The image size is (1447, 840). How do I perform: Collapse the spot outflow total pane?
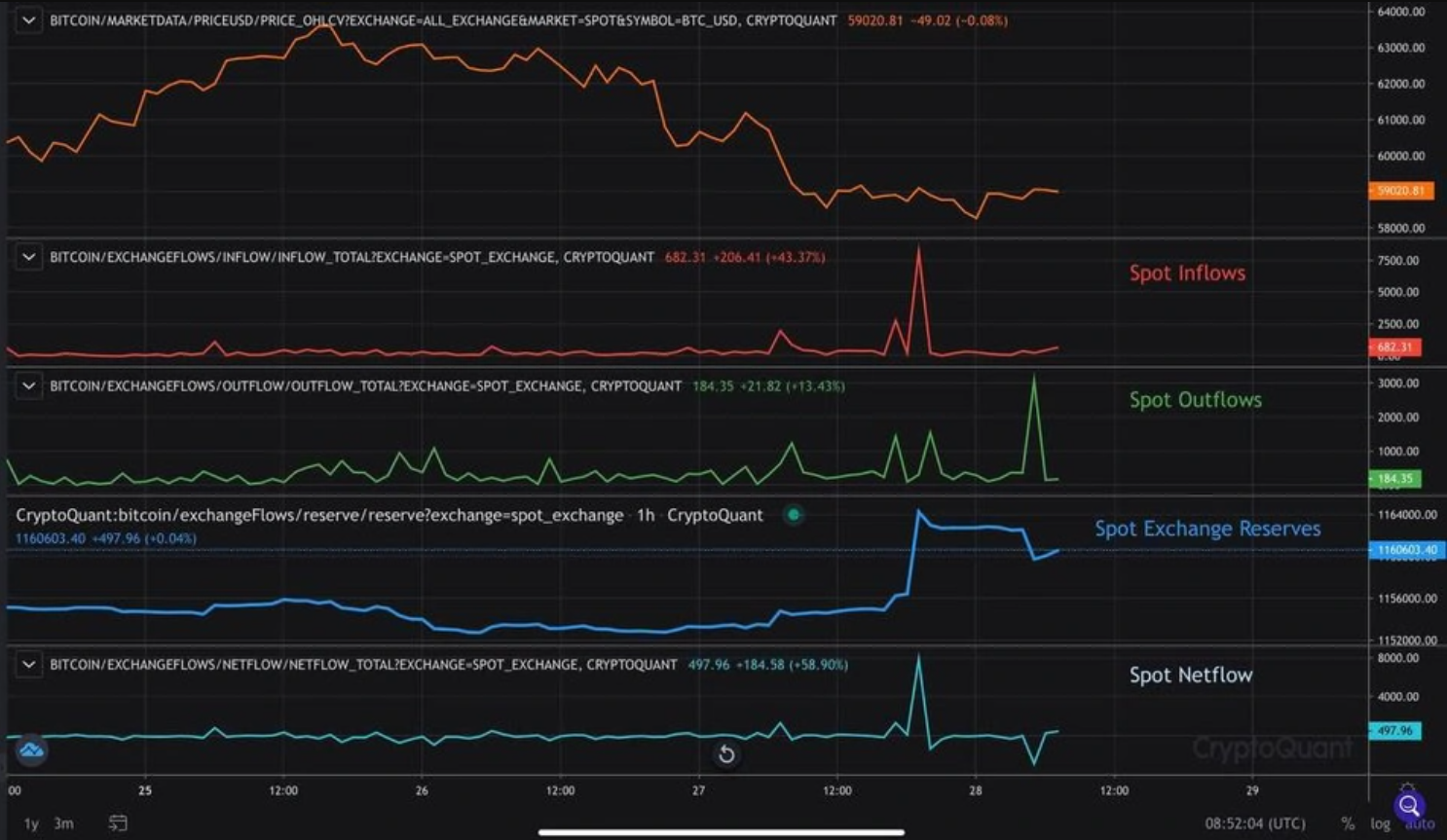[x=28, y=385]
